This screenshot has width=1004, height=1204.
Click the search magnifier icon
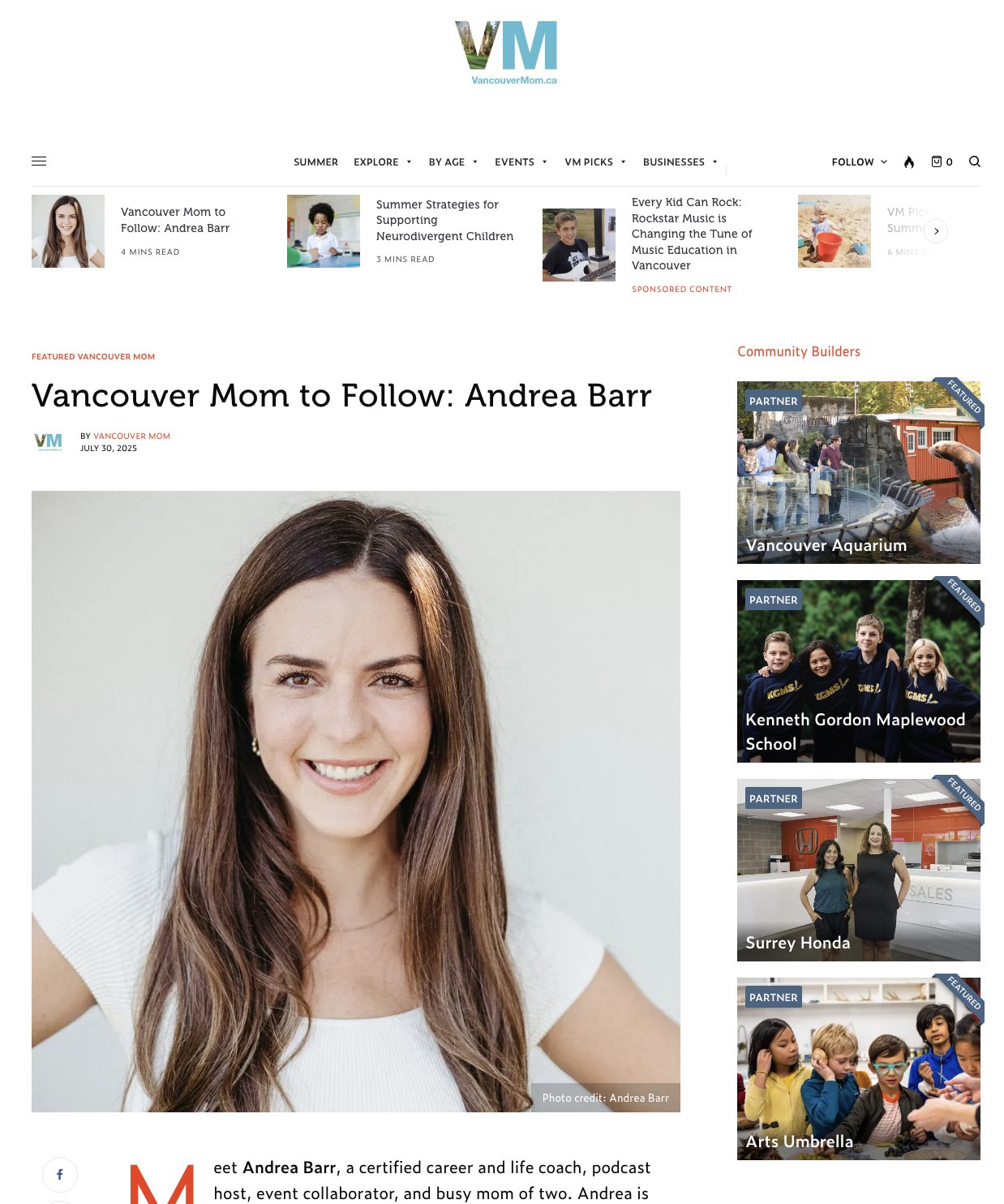point(975,161)
